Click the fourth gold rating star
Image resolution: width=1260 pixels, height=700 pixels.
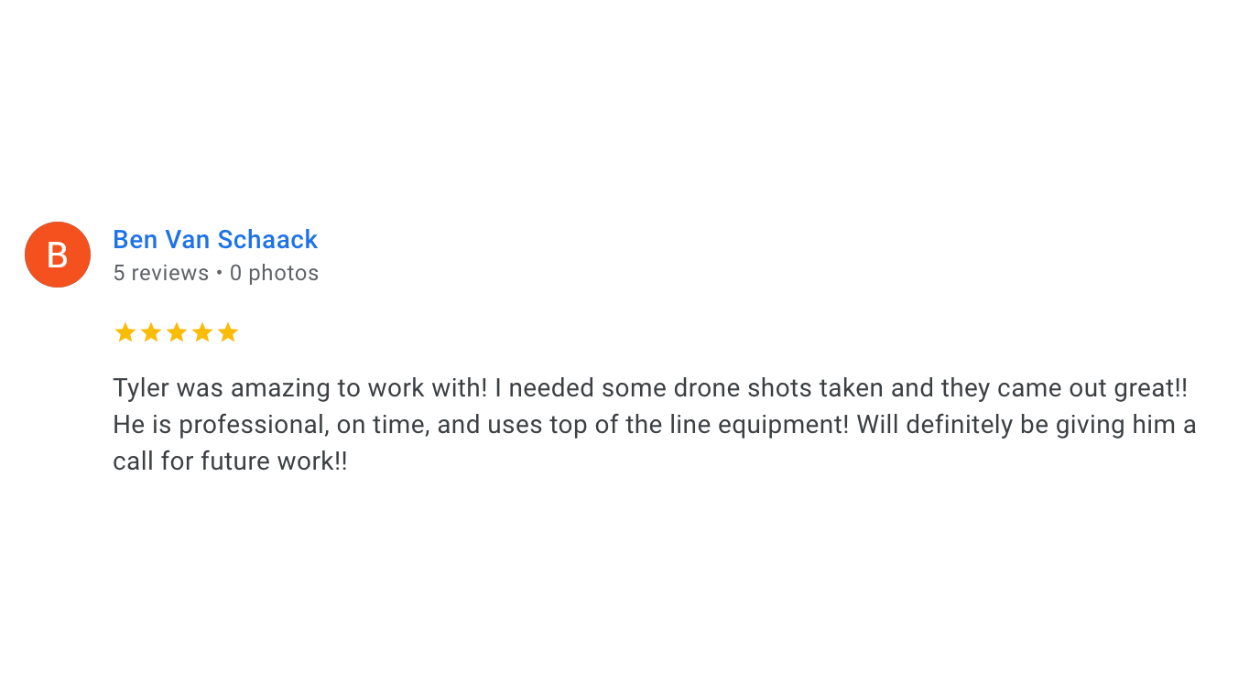203,333
